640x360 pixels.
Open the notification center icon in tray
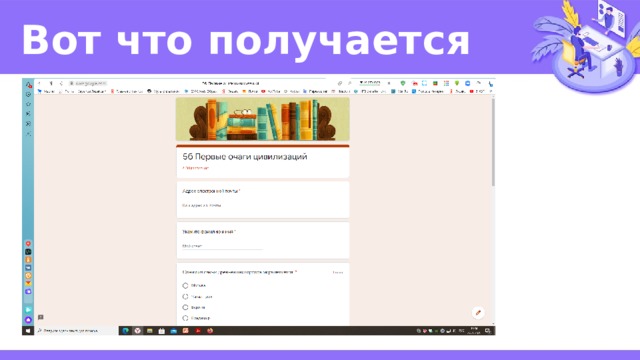point(488,331)
